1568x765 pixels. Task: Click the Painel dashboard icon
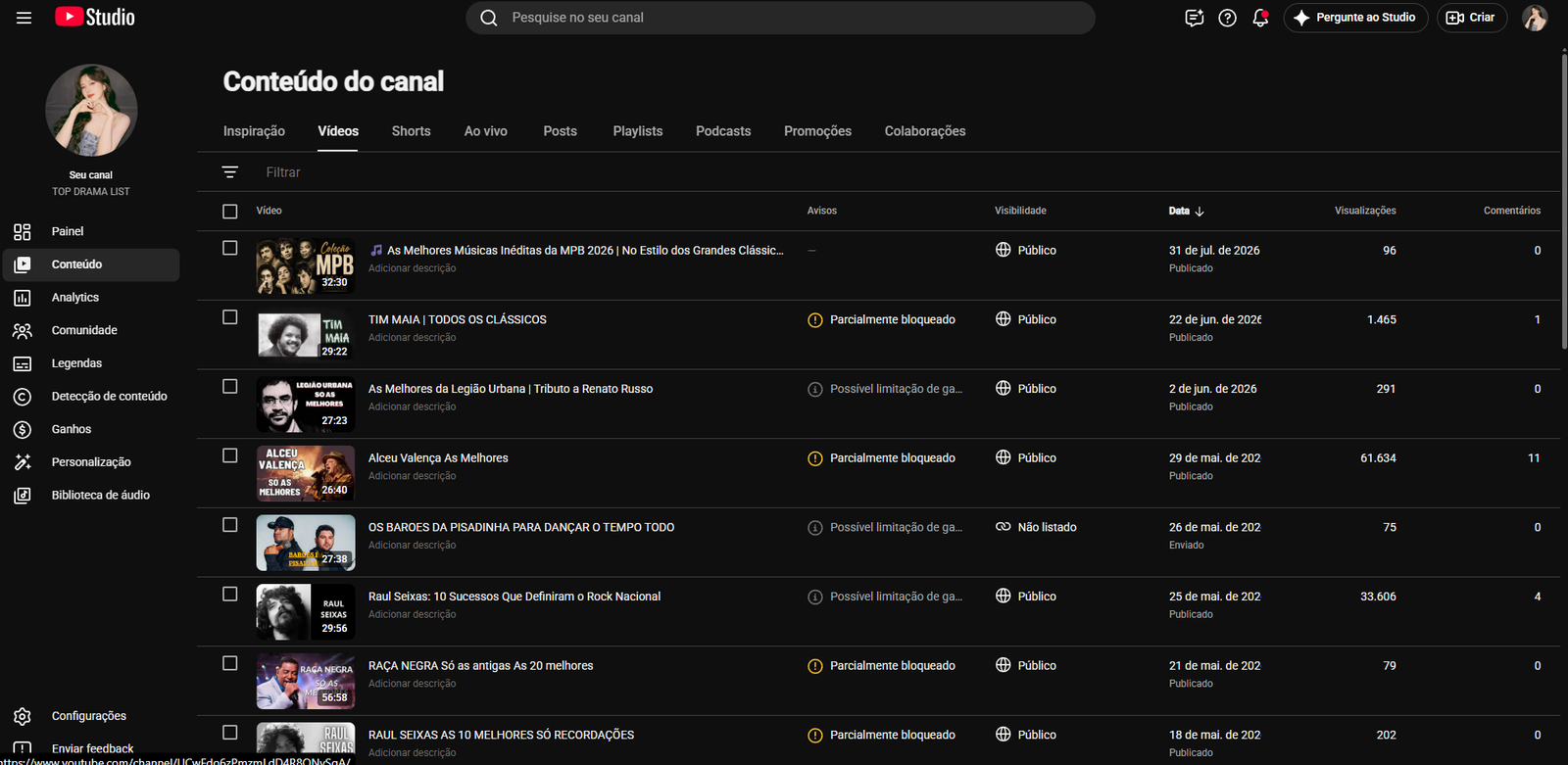click(x=23, y=232)
